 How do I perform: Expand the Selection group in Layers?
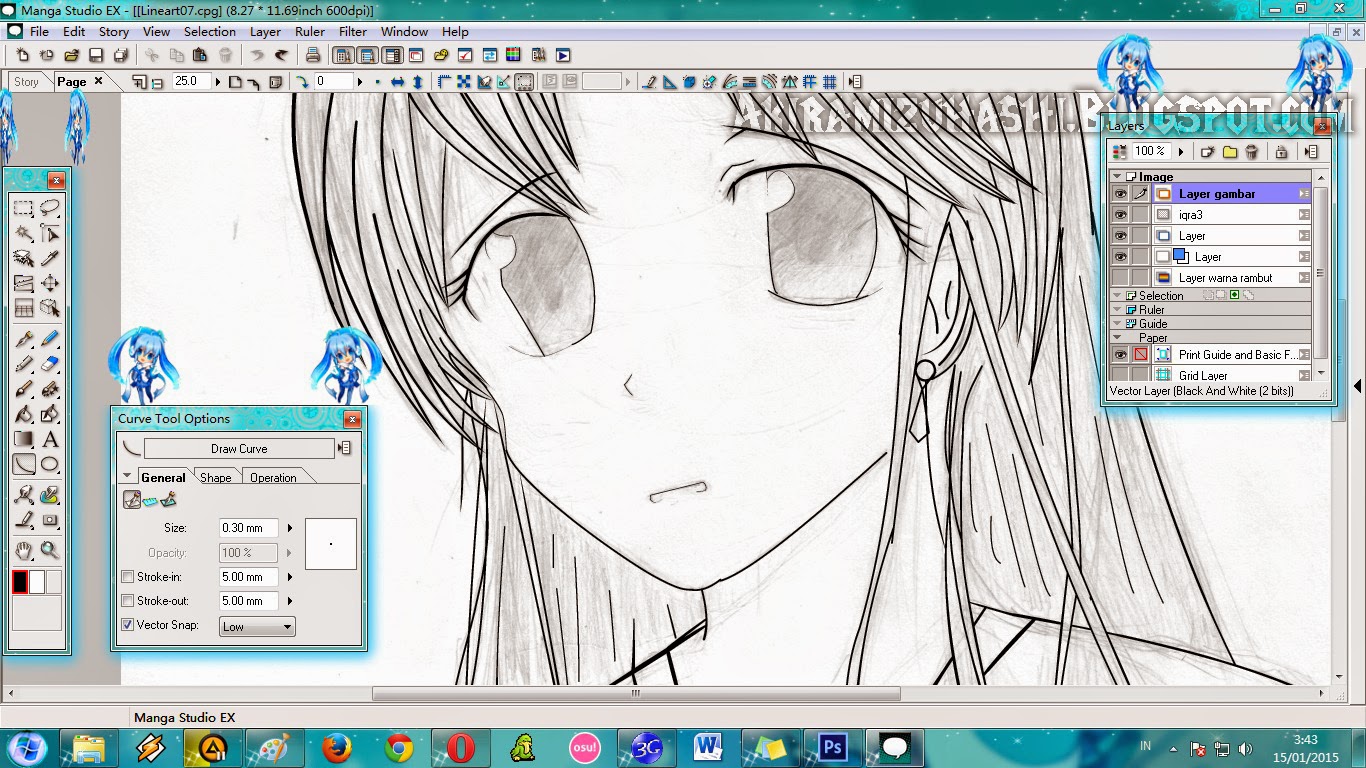pyautogui.click(x=1117, y=296)
